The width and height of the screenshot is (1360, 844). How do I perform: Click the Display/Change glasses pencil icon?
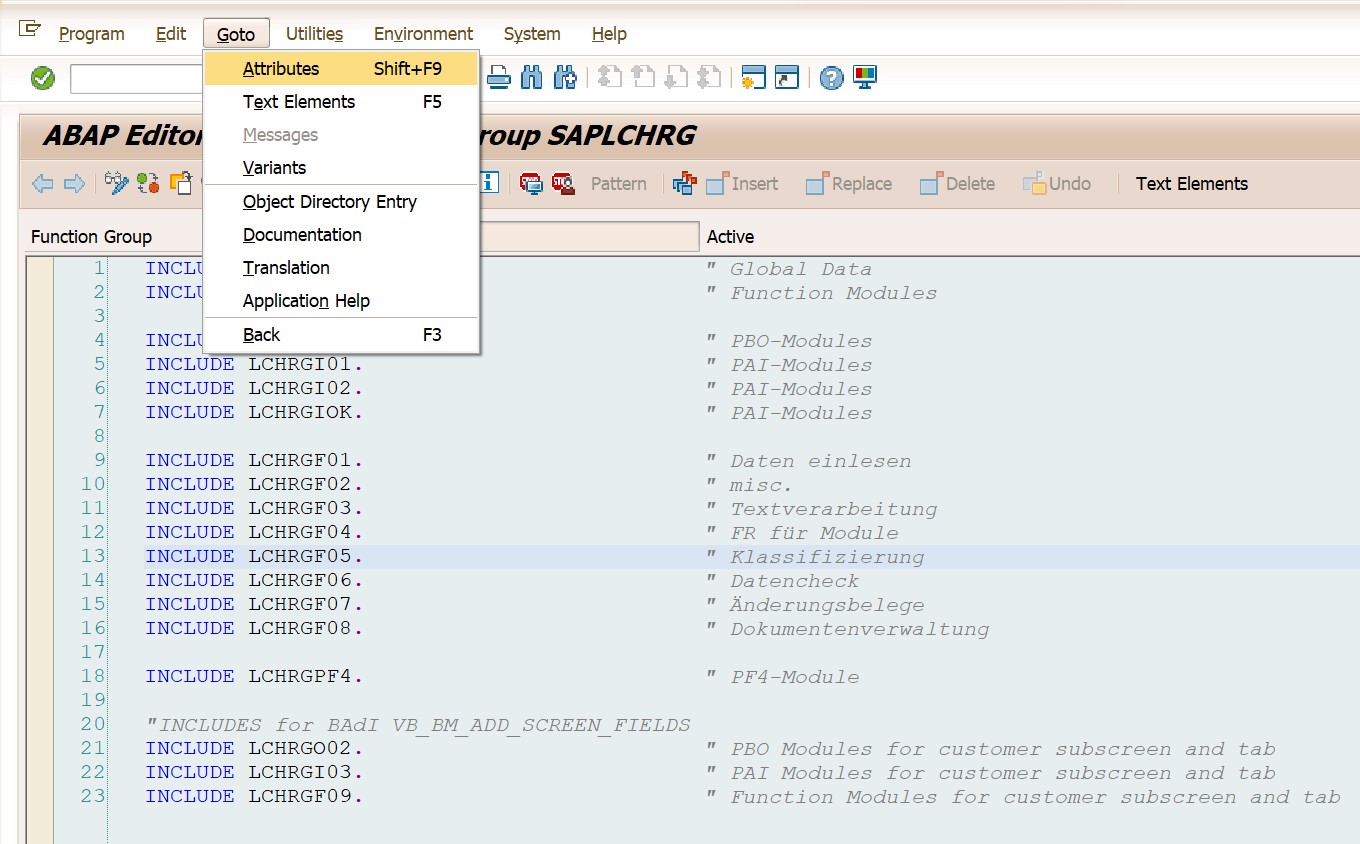(x=117, y=183)
